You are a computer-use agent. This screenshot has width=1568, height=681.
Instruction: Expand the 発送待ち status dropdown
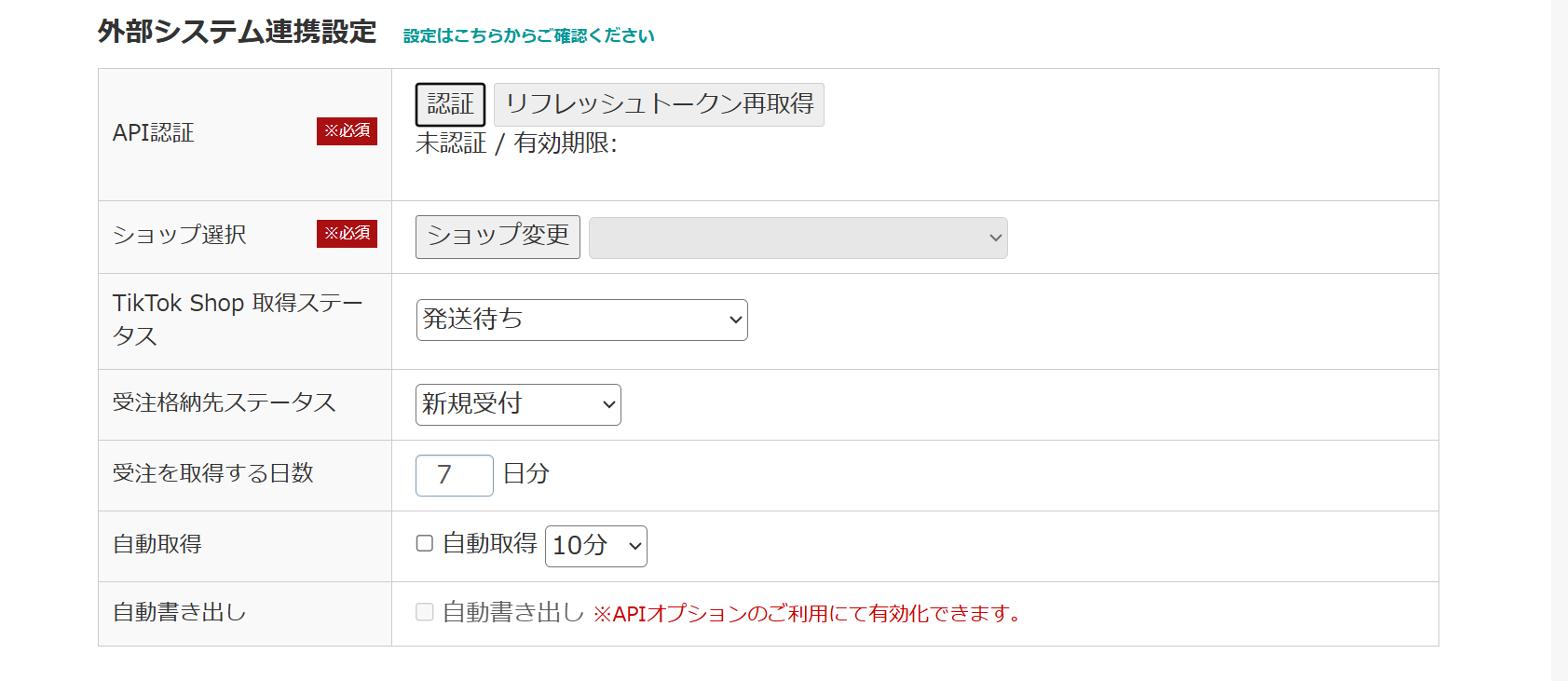581,320
